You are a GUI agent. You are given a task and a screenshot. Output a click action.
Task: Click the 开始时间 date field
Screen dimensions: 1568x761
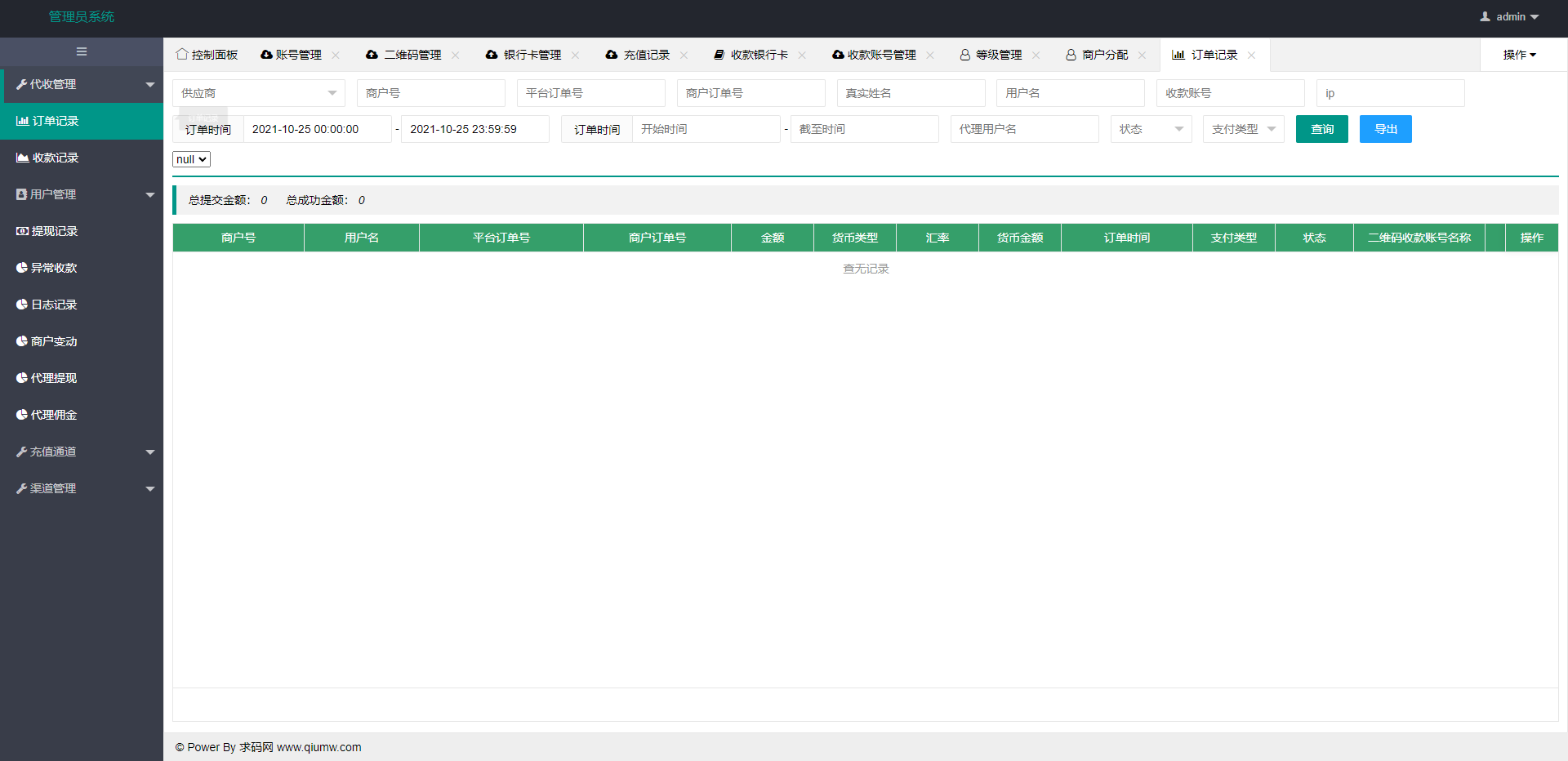click(x=706, y=129)
